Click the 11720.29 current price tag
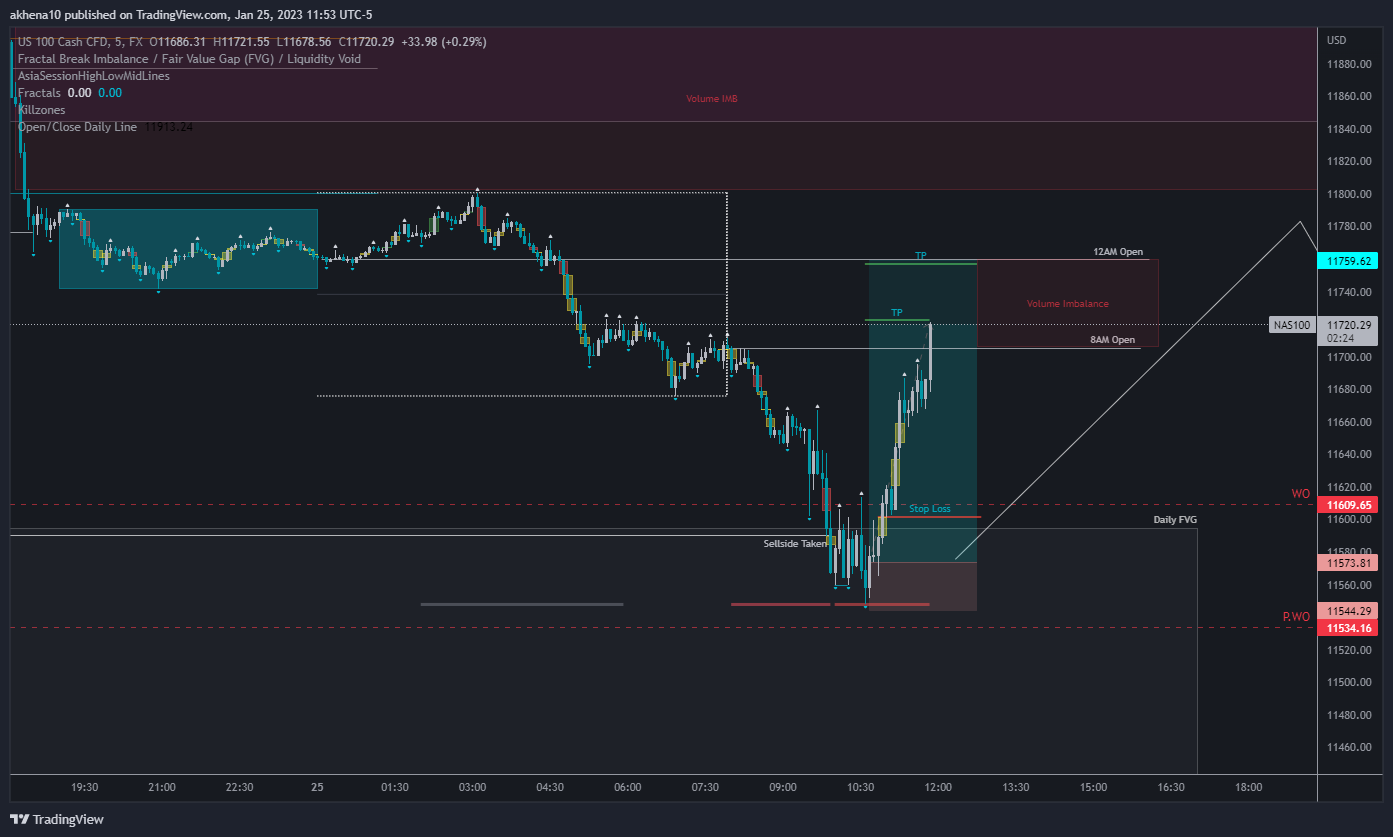 (x=1348, y=325)
